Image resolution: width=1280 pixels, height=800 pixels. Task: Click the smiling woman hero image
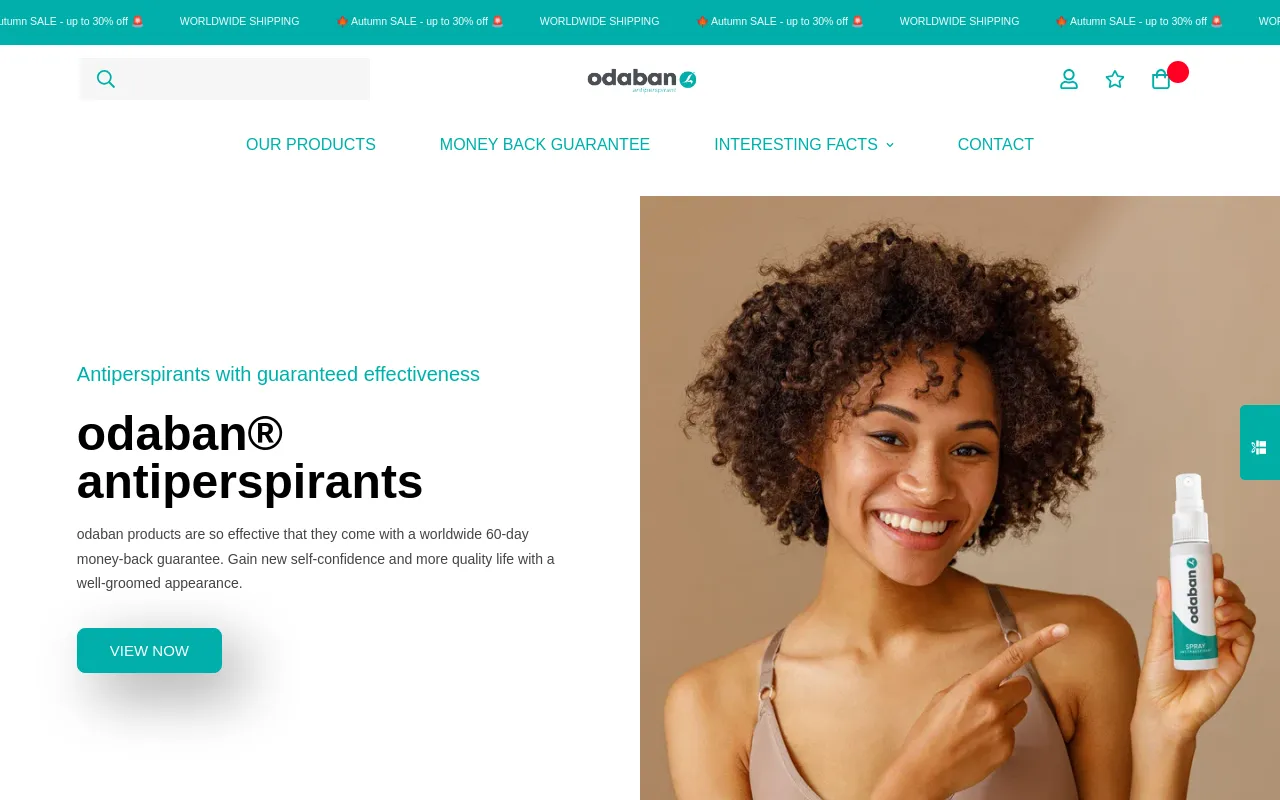point(960,498)
